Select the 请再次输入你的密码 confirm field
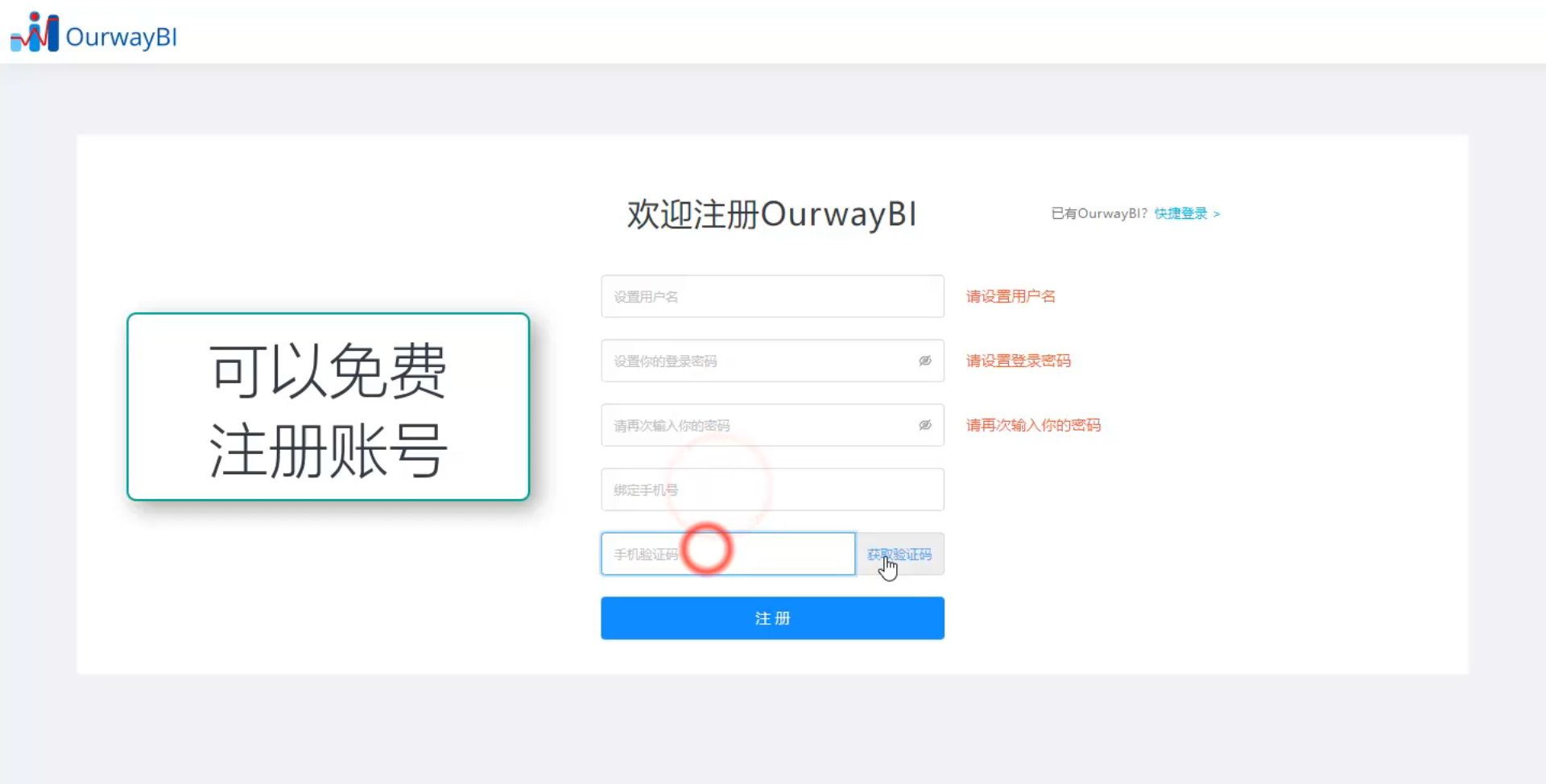This screenshot has height=784, width=1546. coord(772,425)
